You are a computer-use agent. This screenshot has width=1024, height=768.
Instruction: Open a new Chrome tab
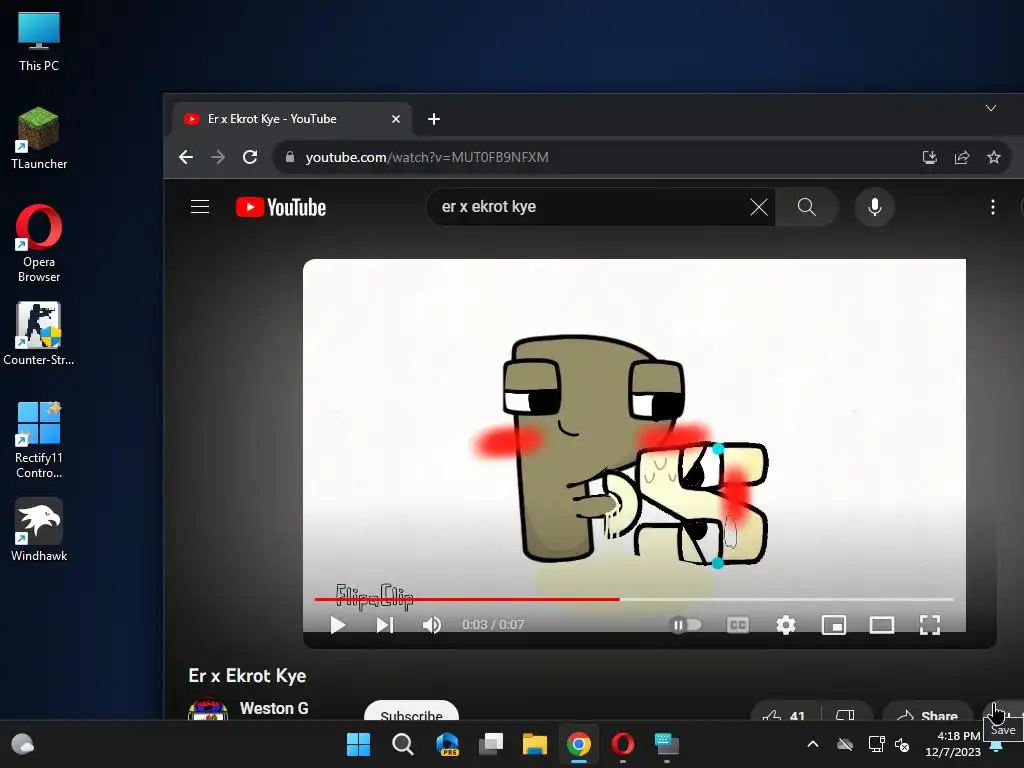[x=434, y=119]
